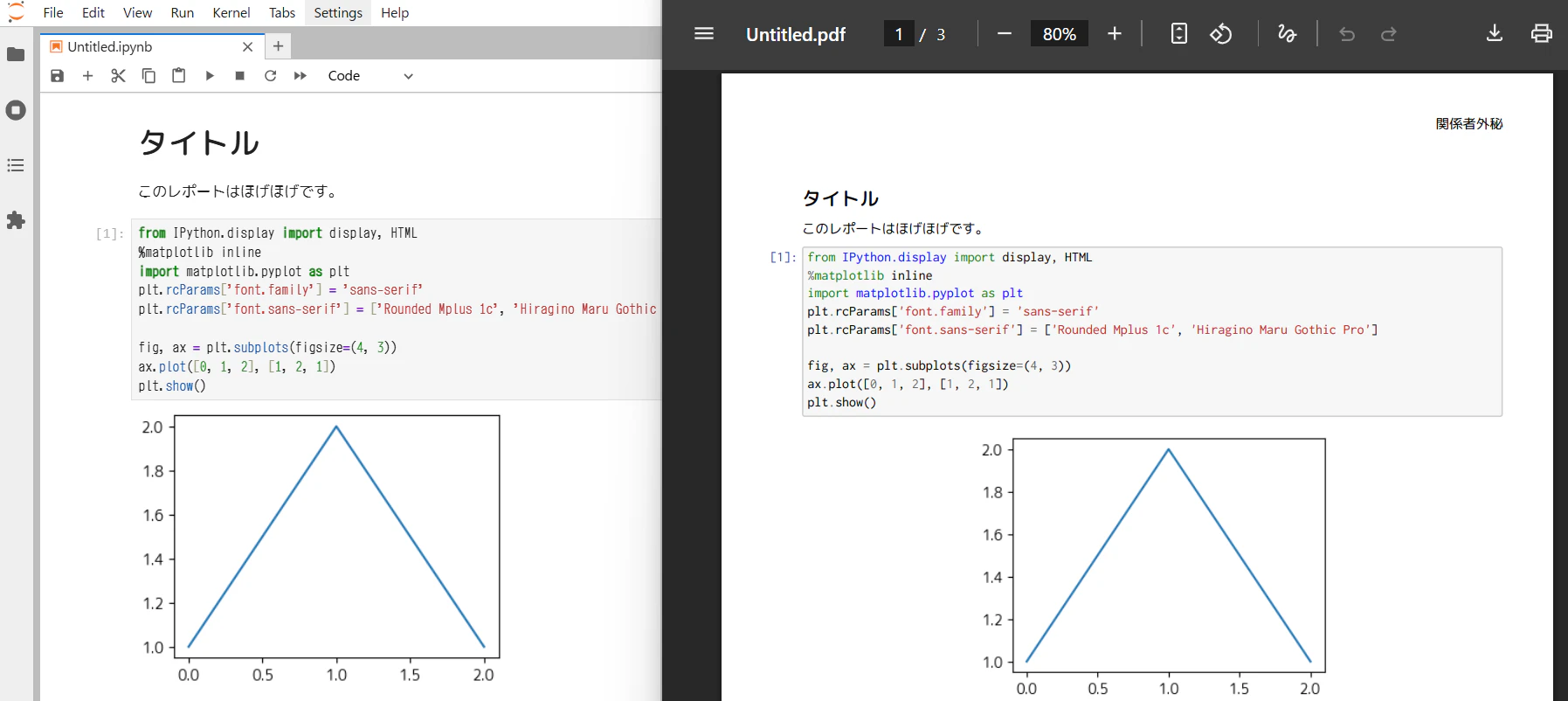Open the Help menu
The height and width of the screenshot is (701, 1568).
[395, 12]
